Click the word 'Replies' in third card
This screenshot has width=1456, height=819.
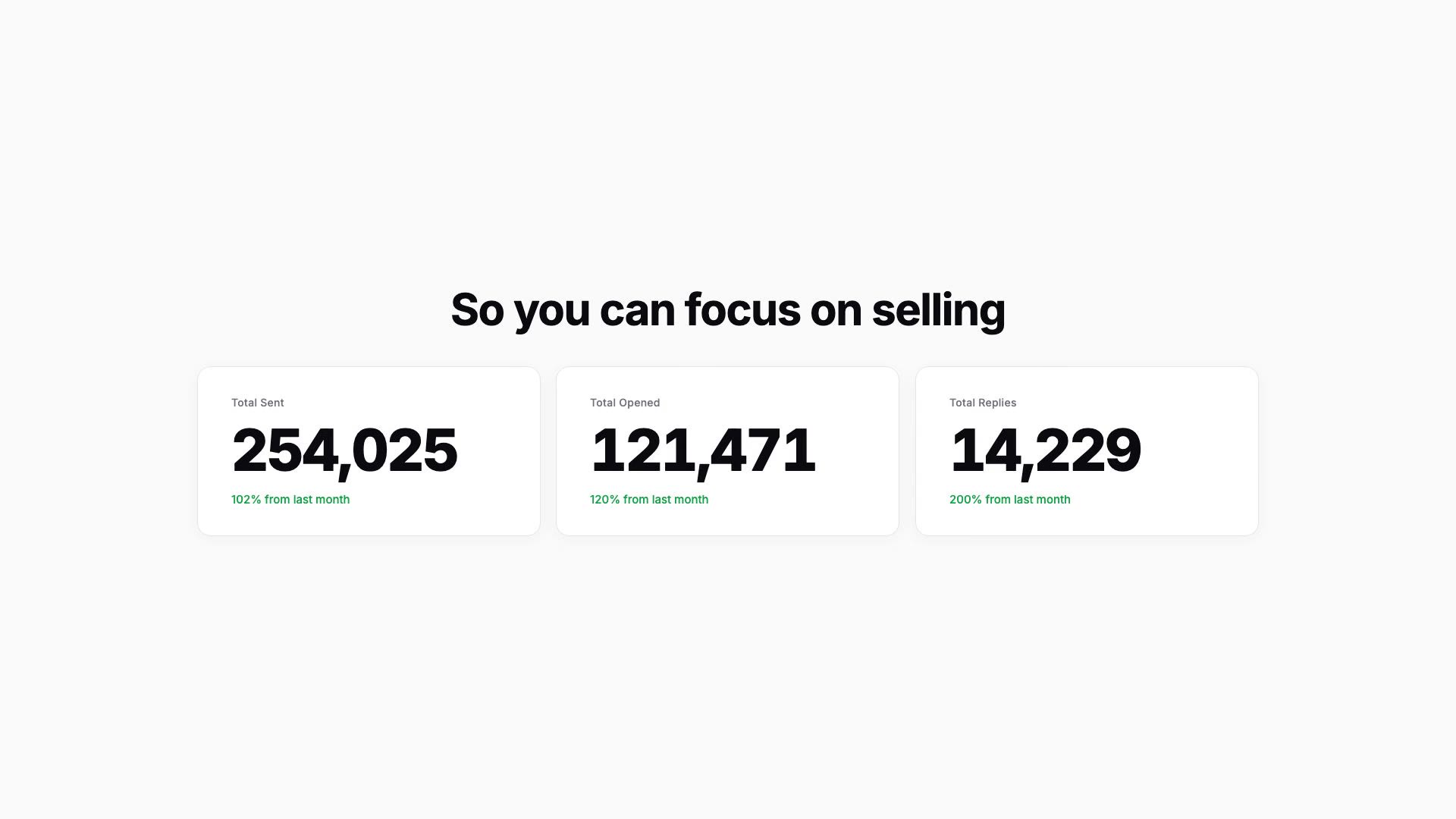[997, 403]
